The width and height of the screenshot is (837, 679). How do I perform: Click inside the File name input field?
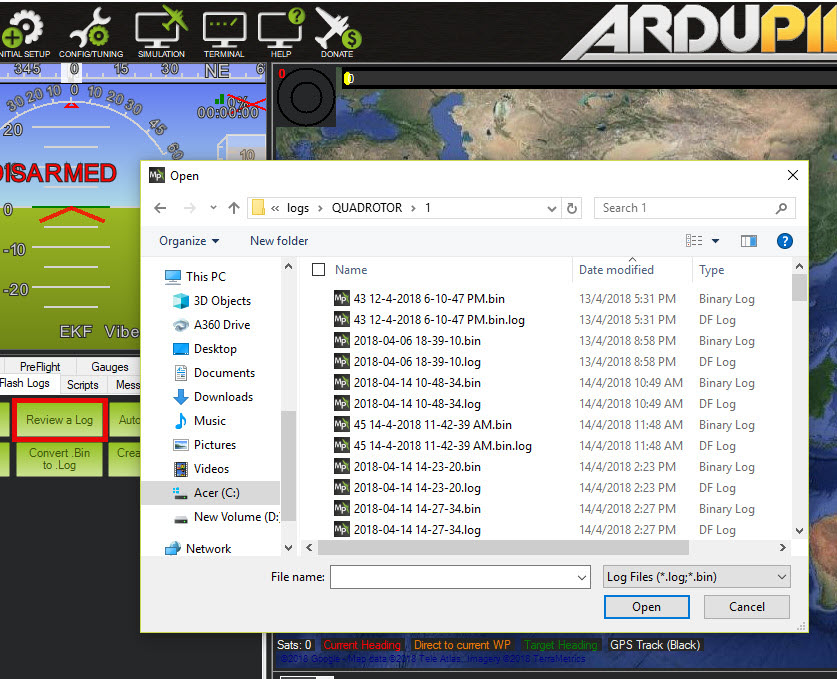(x=450, y=577)
